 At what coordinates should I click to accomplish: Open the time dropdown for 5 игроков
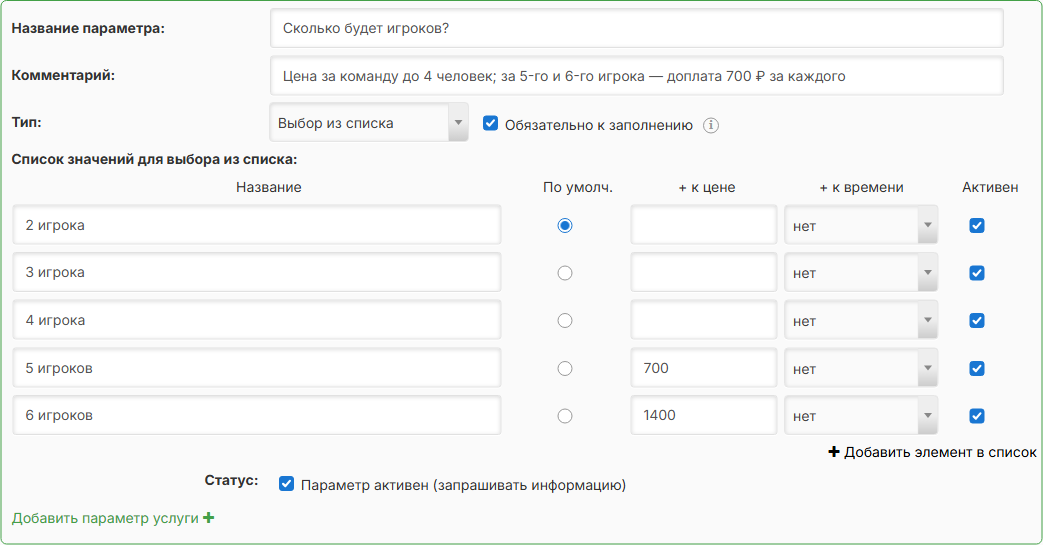click(861, 368)
